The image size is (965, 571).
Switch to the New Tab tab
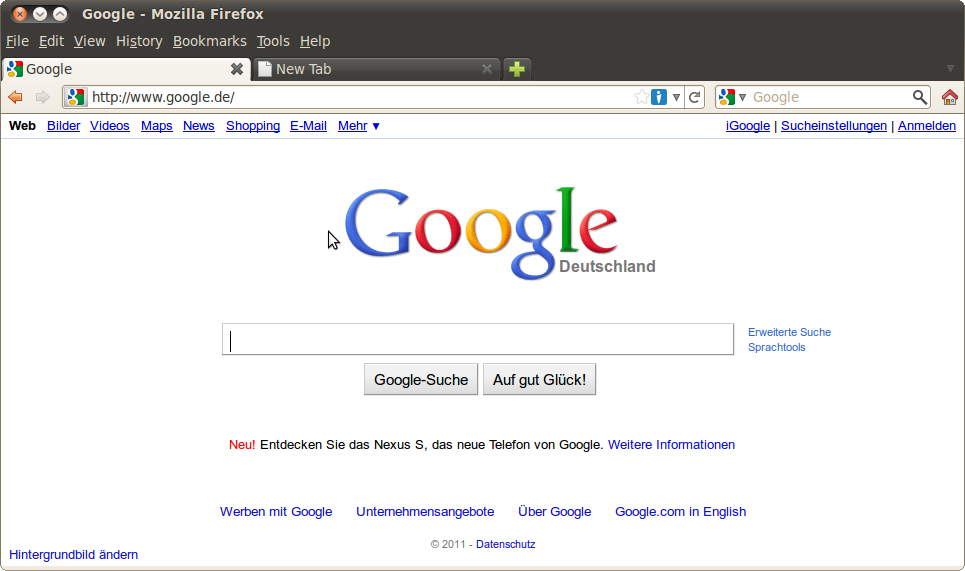pos(376,69)
